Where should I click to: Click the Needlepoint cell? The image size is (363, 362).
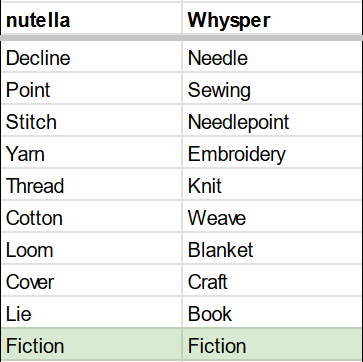273,120
